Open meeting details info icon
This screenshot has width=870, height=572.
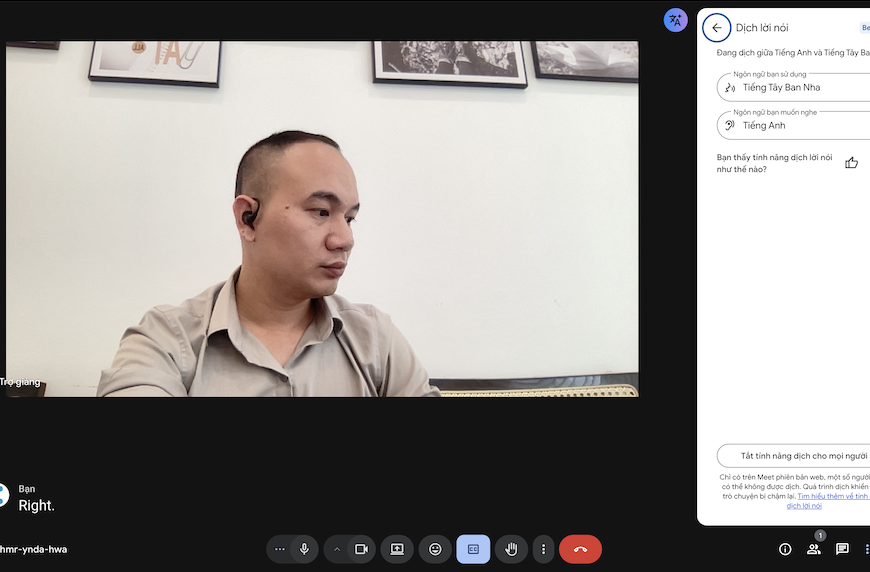785,549
